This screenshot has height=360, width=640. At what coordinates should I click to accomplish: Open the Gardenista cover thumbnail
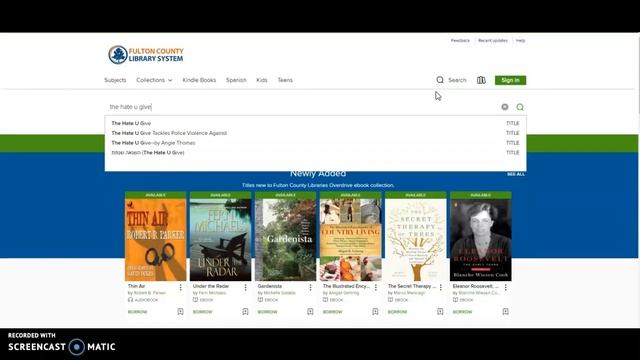285,240
